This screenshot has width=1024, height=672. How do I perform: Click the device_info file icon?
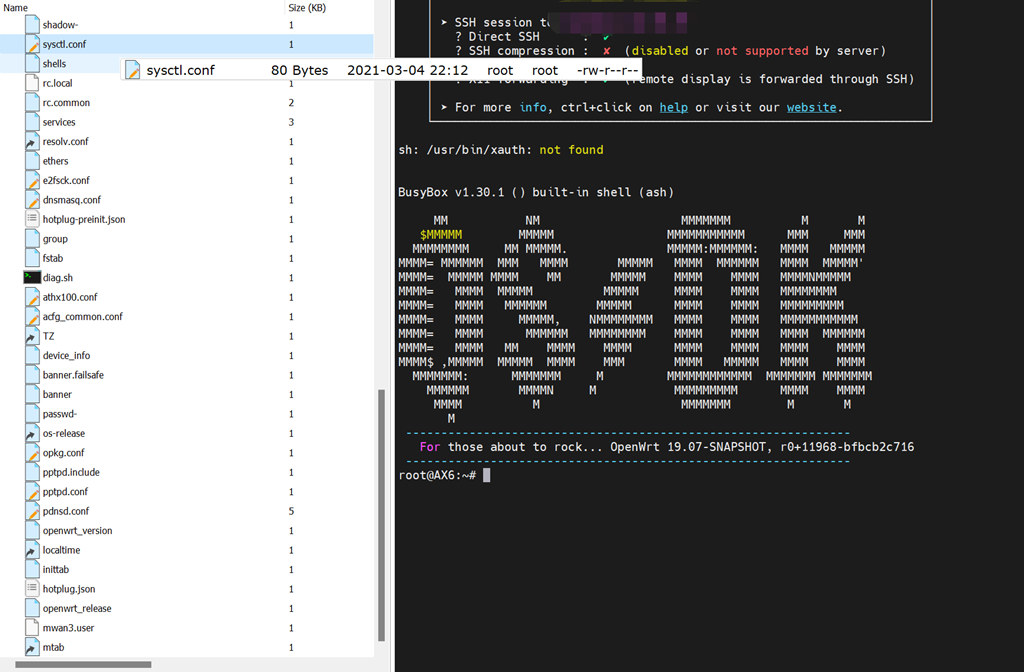click(32, 355)
